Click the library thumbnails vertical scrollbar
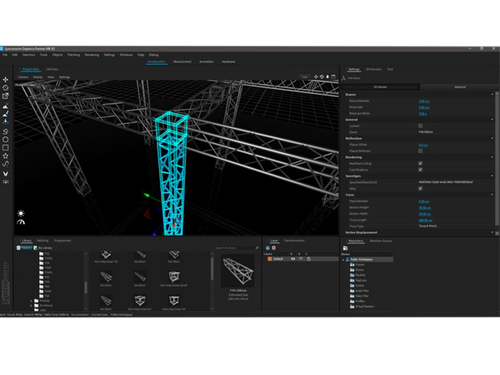The image size is (500, 375). 212,268
